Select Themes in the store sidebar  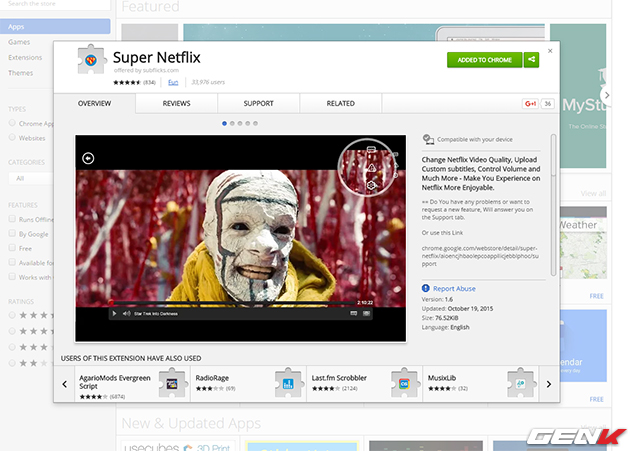(20, 73)
